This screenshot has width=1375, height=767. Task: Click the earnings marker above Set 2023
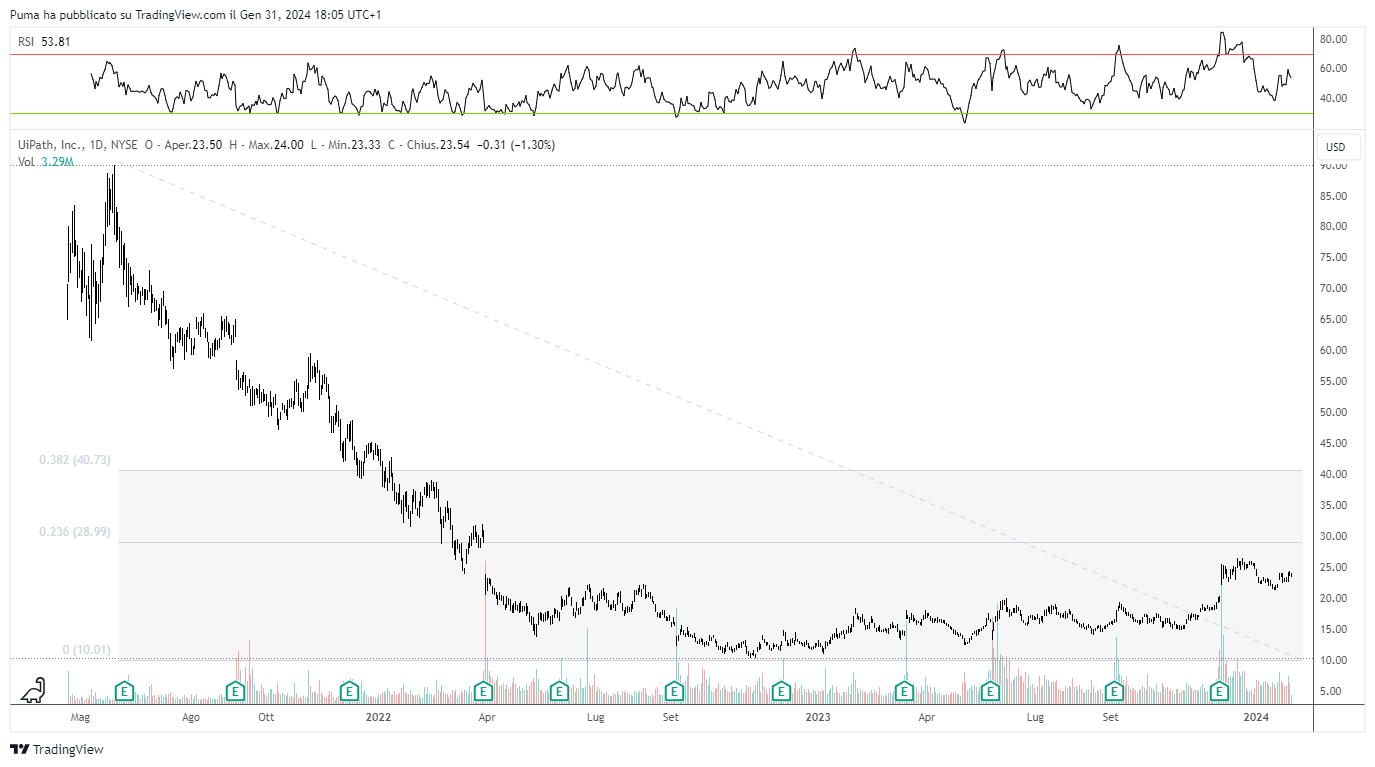coord(1114,691)
